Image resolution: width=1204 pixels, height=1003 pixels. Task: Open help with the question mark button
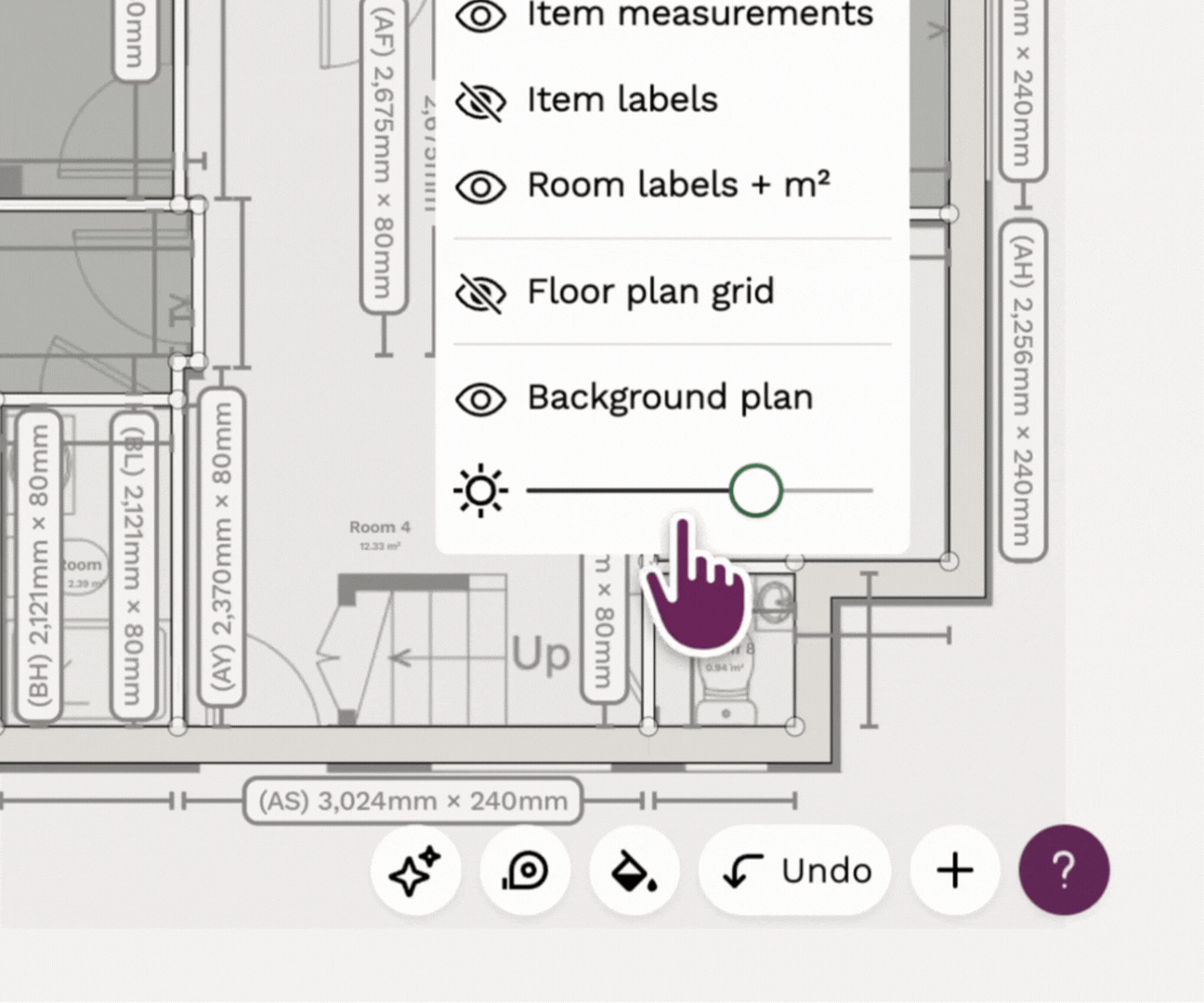[1064, 870]
